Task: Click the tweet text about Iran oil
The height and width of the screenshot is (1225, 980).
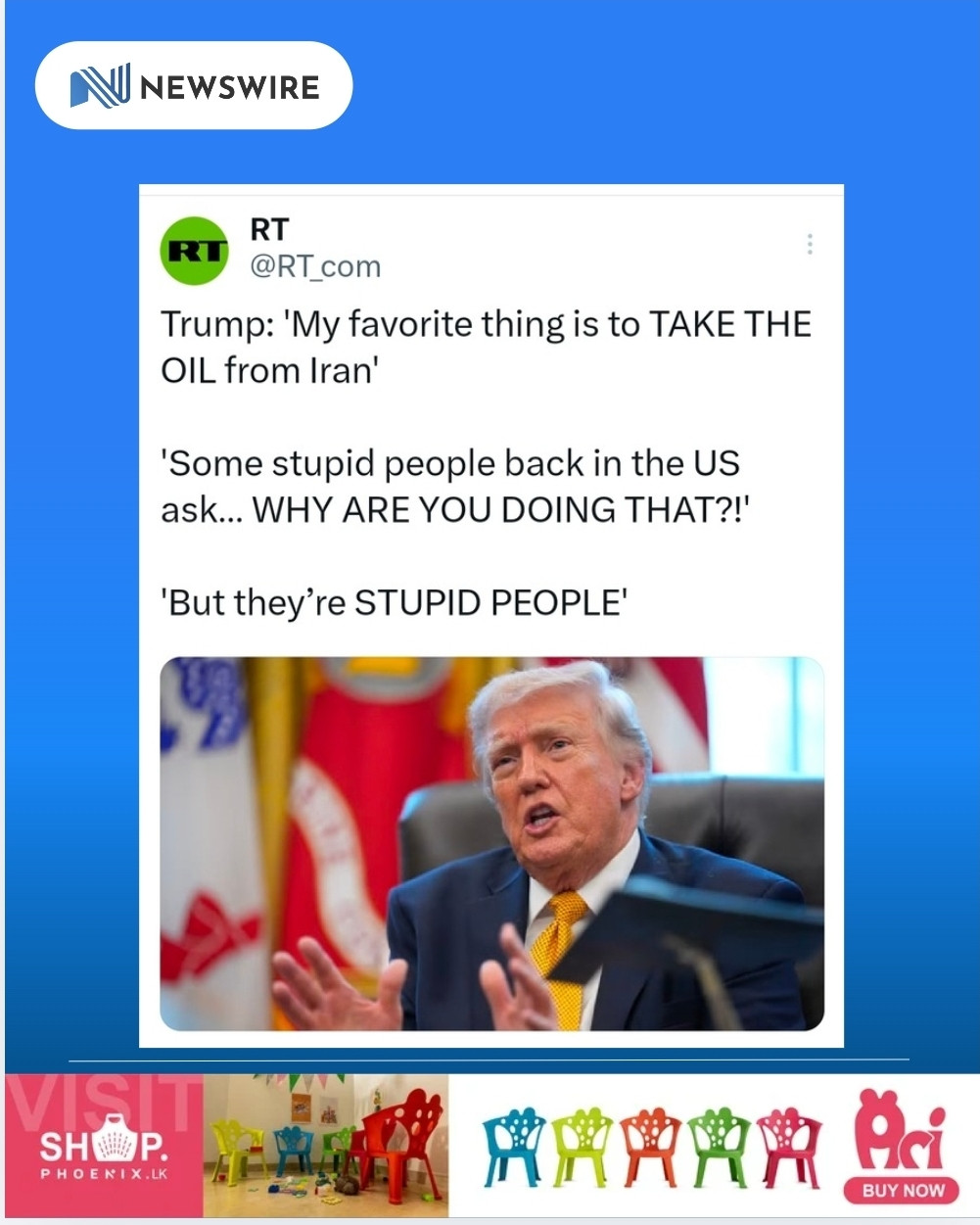Action: 487,347
